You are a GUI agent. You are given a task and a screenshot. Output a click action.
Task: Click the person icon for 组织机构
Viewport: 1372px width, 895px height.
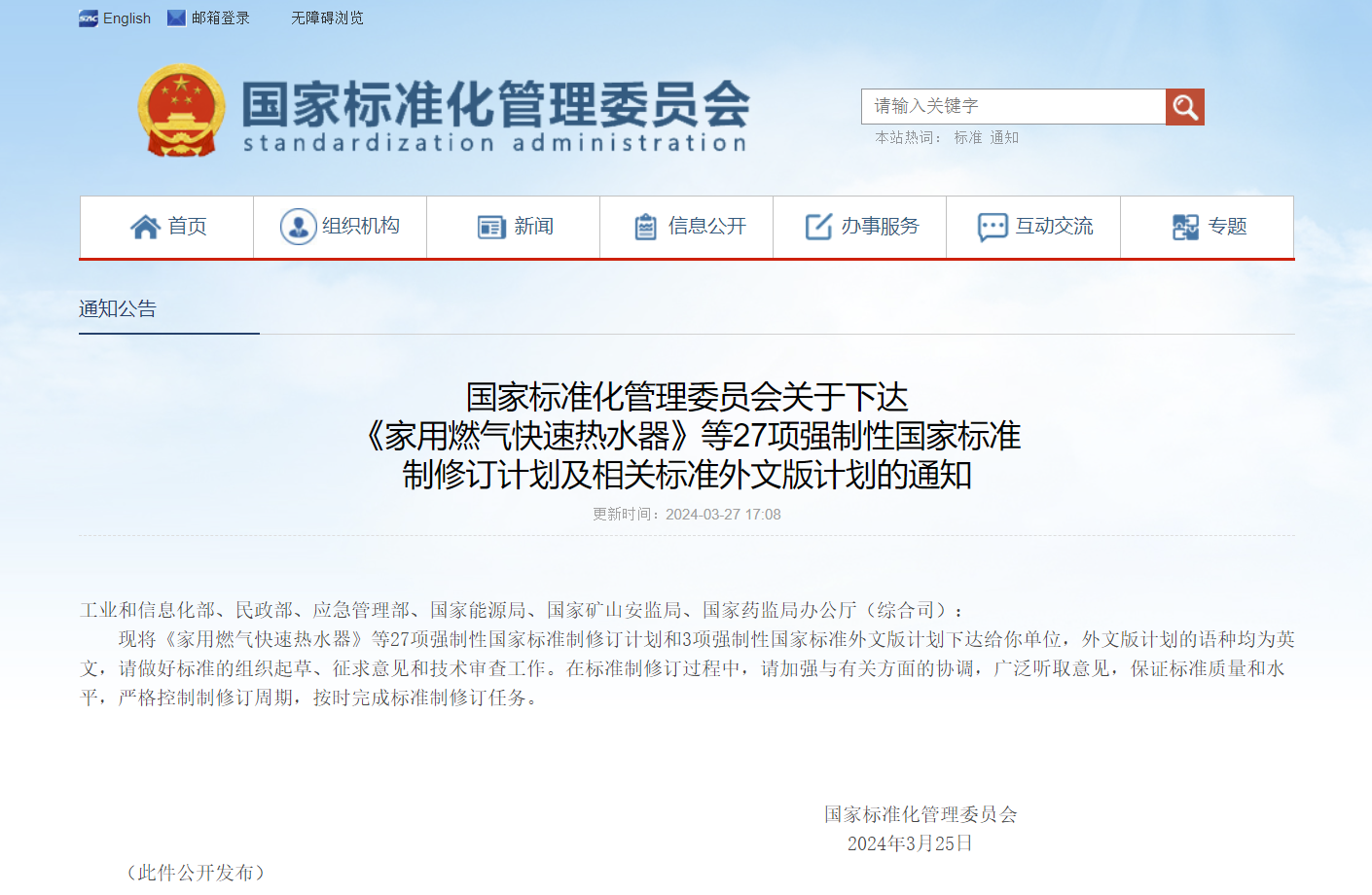click(298, 227)
